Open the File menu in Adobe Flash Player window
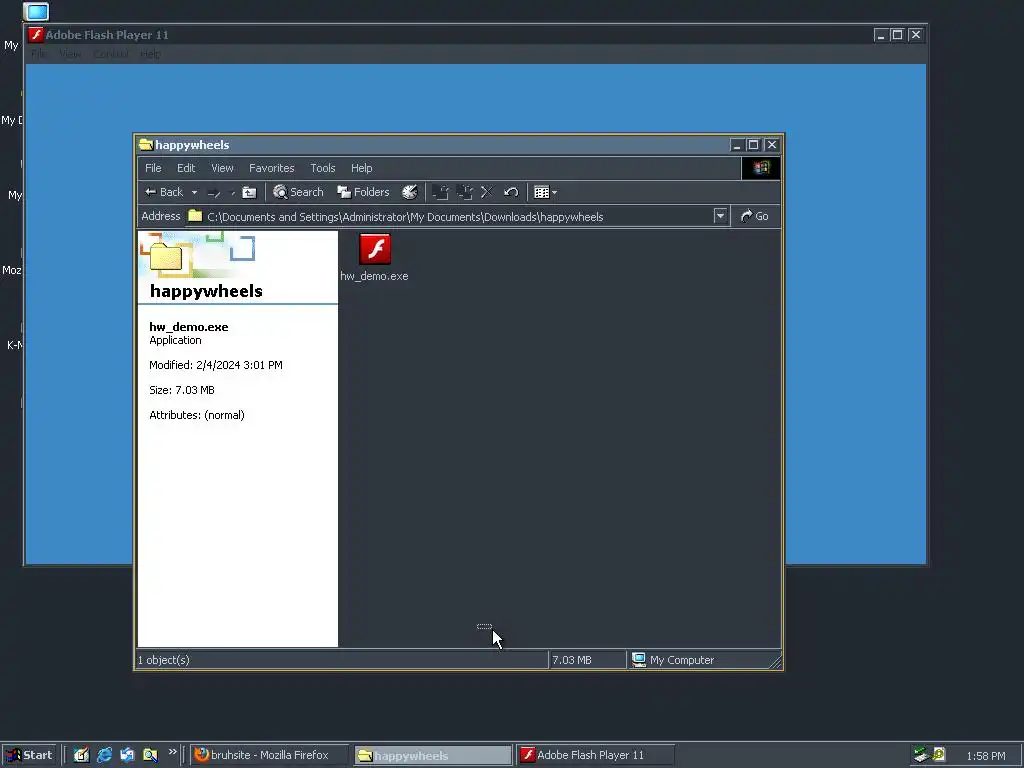This screenshot has width=1024, height=768. coord(39,54)
